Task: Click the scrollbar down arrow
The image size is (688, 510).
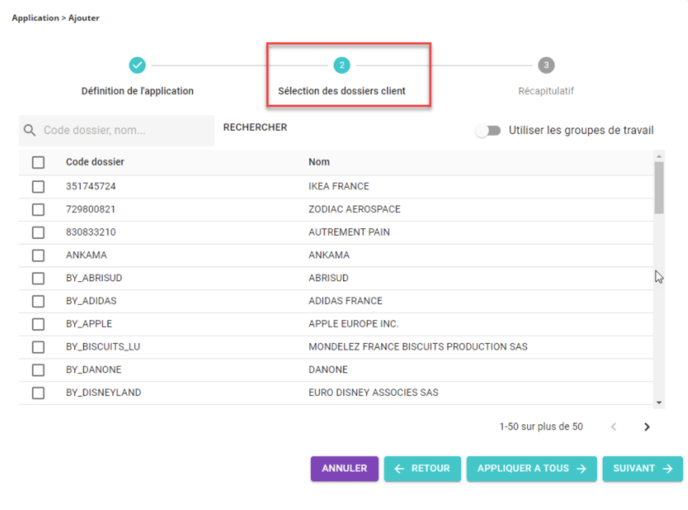Action: coord(659,402)
